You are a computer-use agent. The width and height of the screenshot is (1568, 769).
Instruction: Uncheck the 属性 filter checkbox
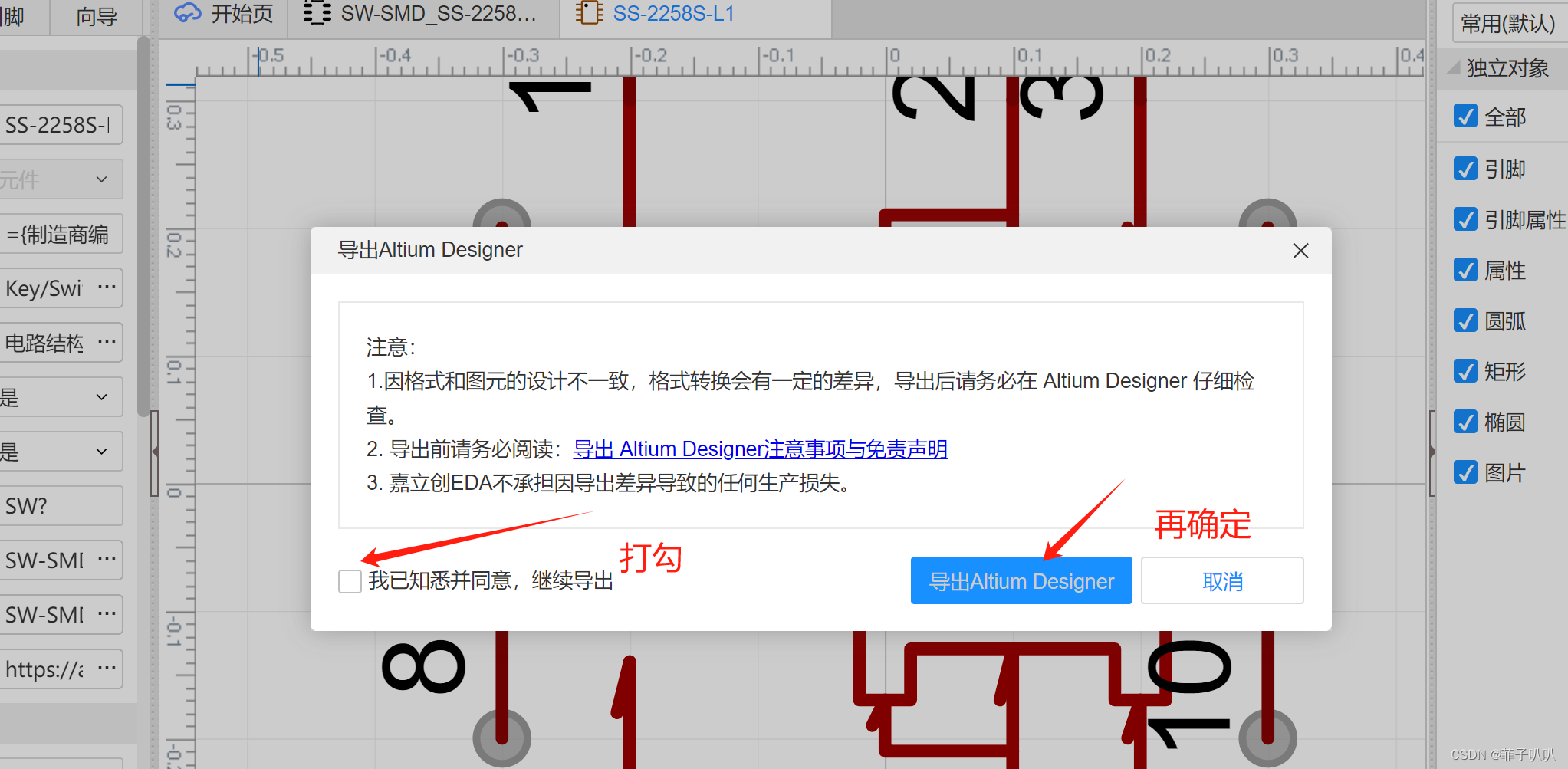point(1465,270)
